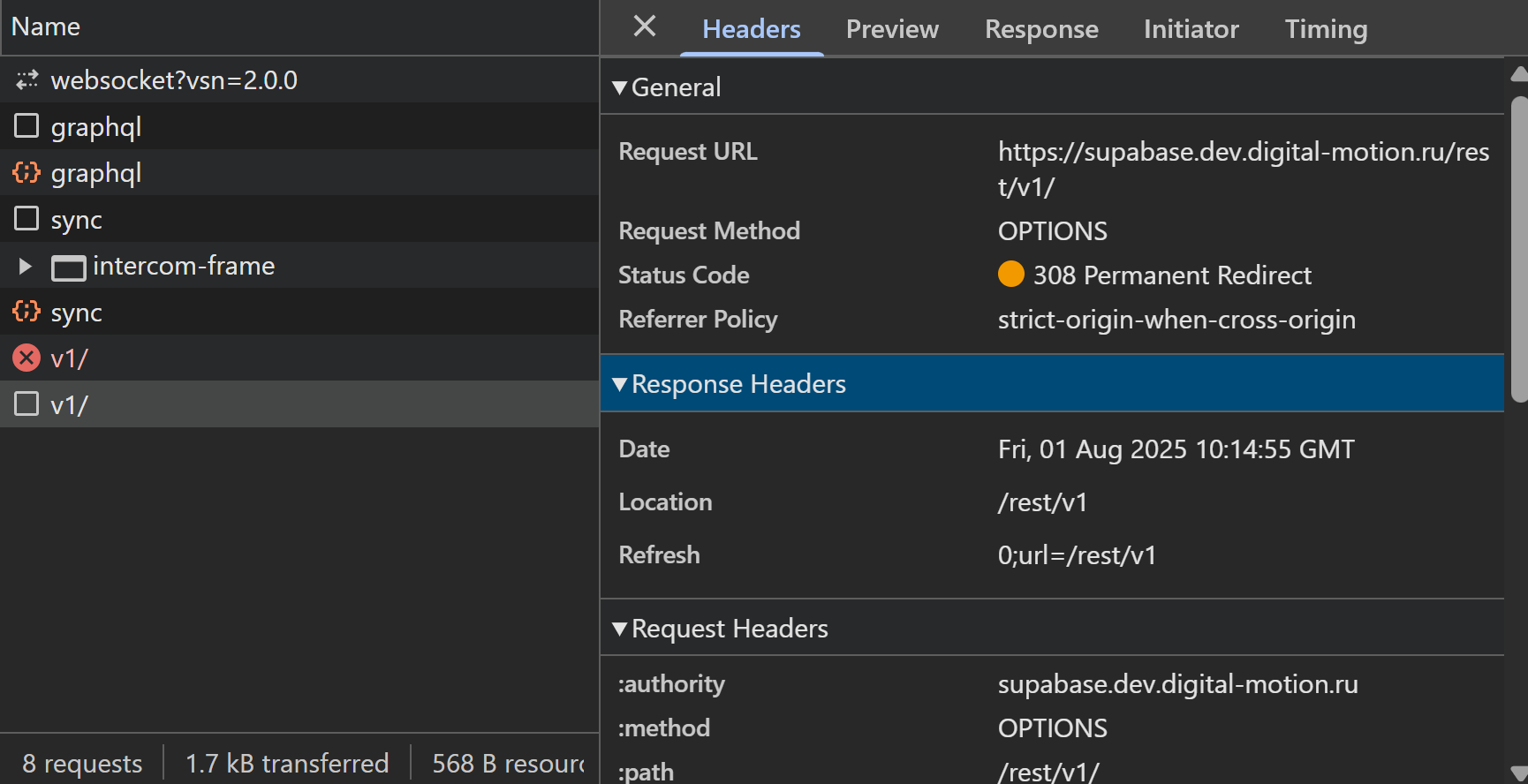Collapse the Request Headers section
Screen dimensions: 1528x784
[620, 629]
